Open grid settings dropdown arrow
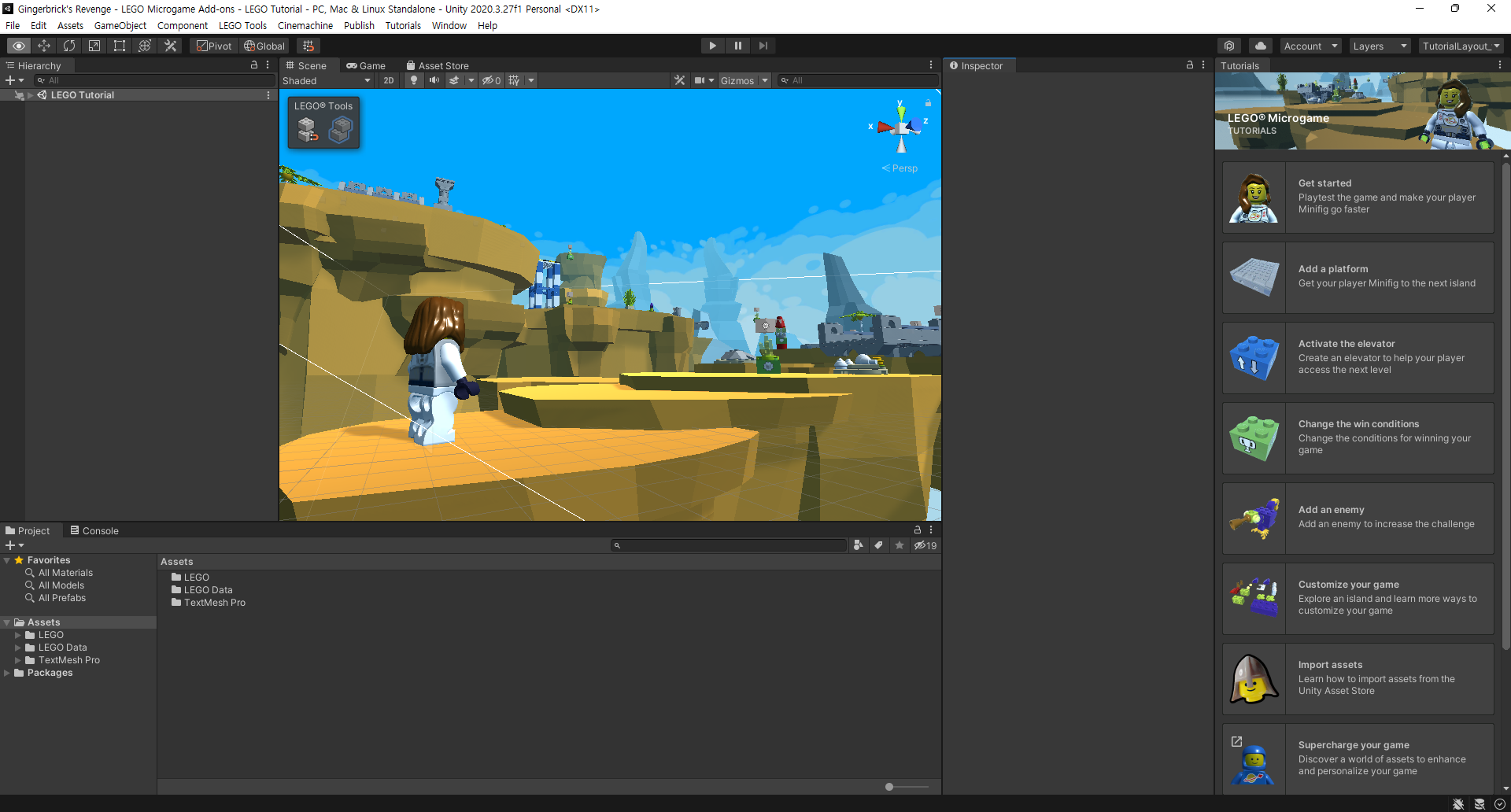The width and height of the screenshot is (1511, 812). click(x=531, y=80)
